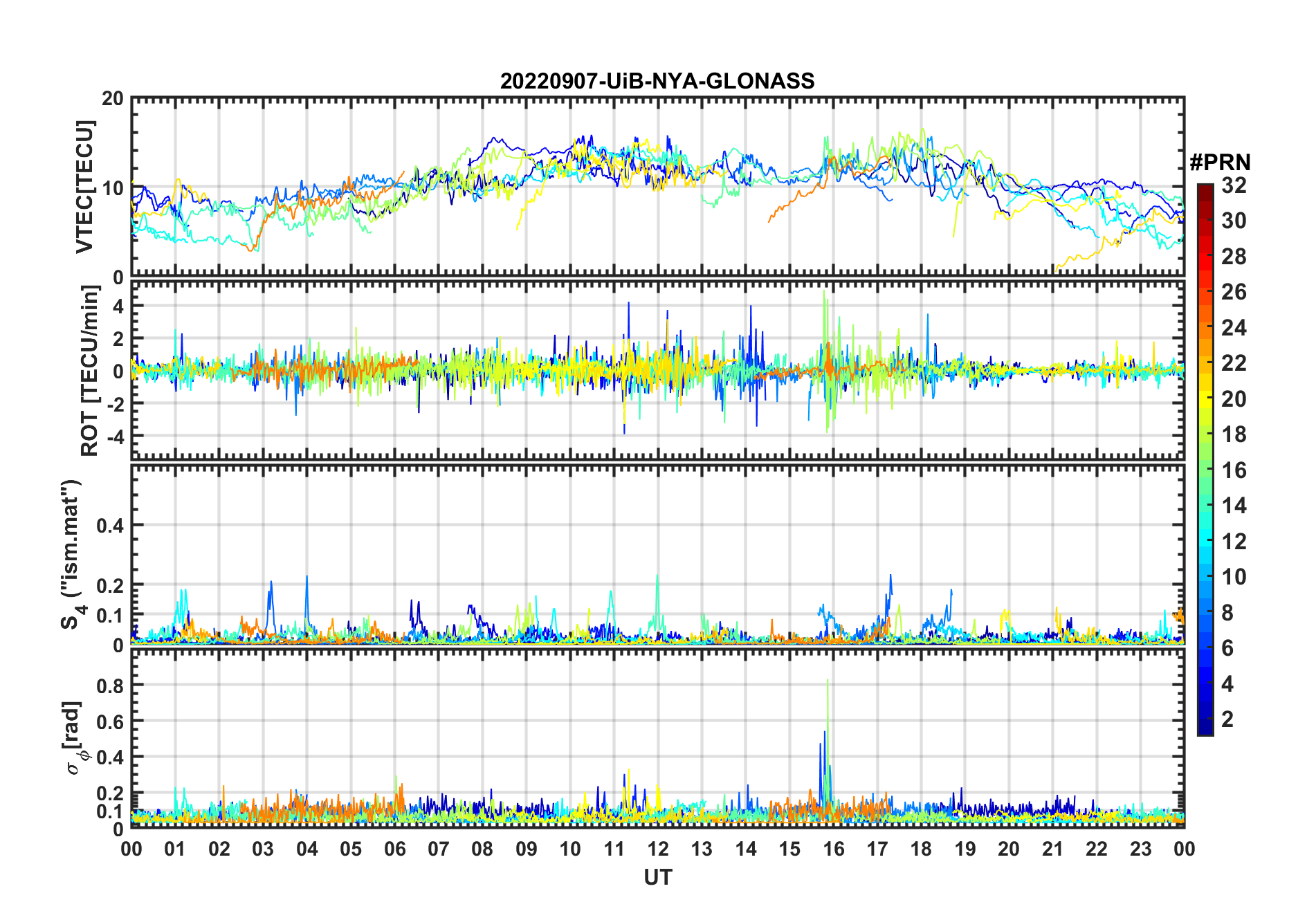This screenshot has width=1316, height=920.
Task: Click the colorbar tick label 24
Action: coord(1234,328)
